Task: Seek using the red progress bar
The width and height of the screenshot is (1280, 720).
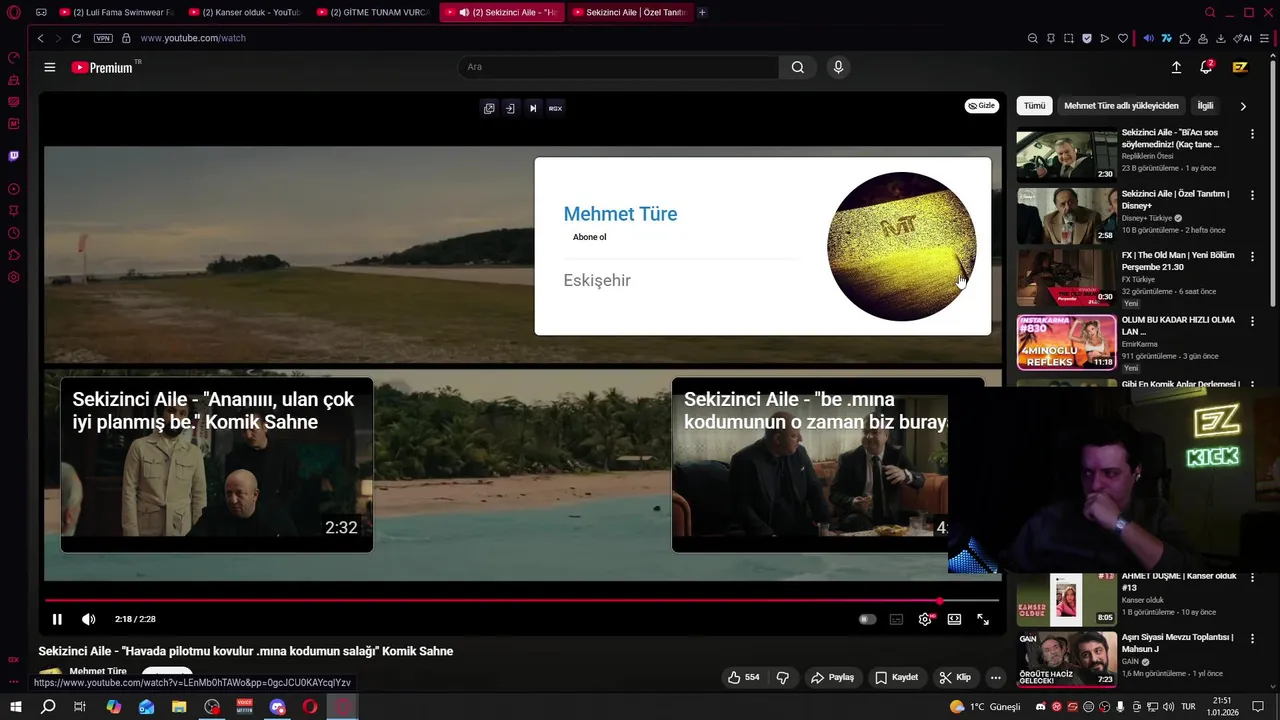Action: (521, 601)
